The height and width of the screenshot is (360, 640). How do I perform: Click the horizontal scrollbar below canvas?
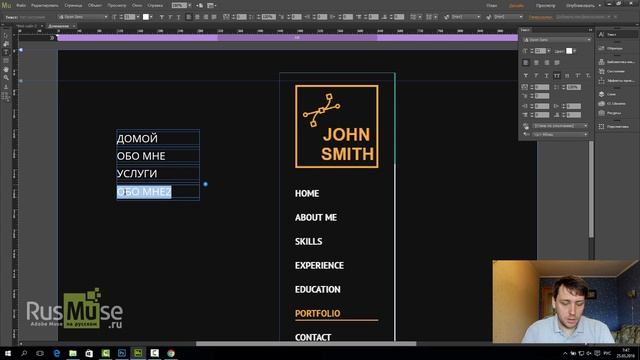coord(306,344)
